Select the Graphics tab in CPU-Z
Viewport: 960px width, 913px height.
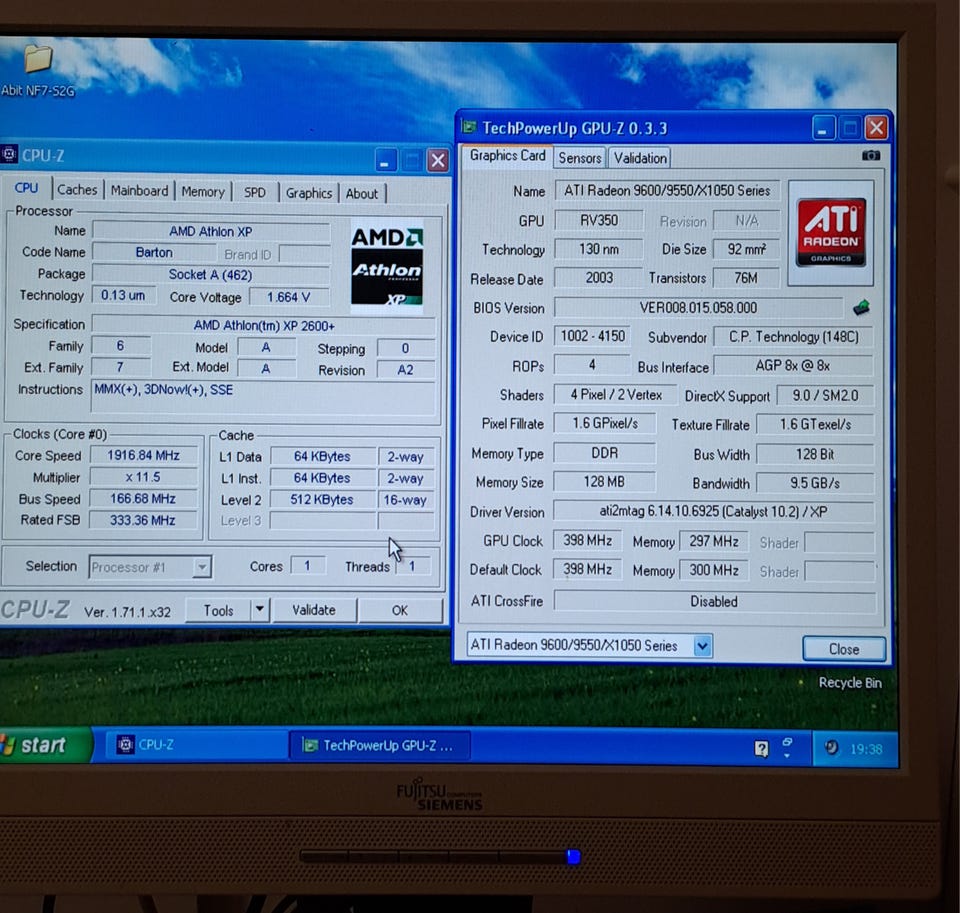(x=309, y=193)
